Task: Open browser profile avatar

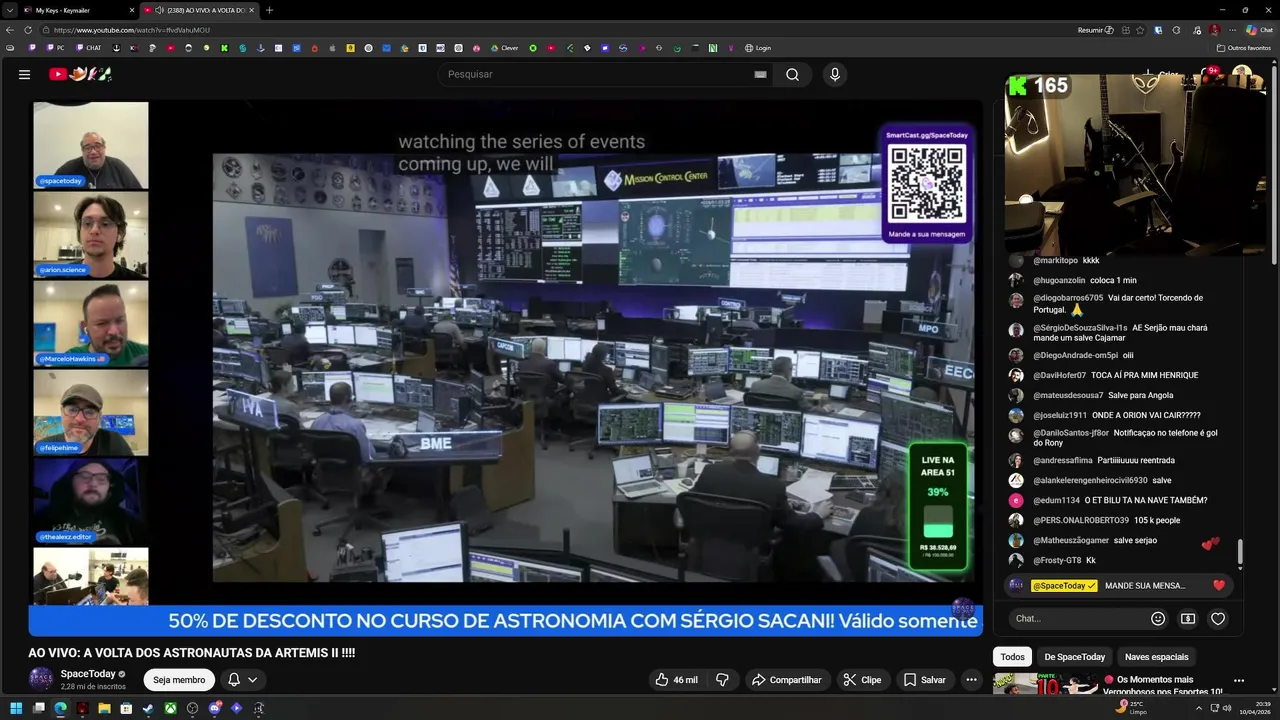Action: click(1214, 30)
